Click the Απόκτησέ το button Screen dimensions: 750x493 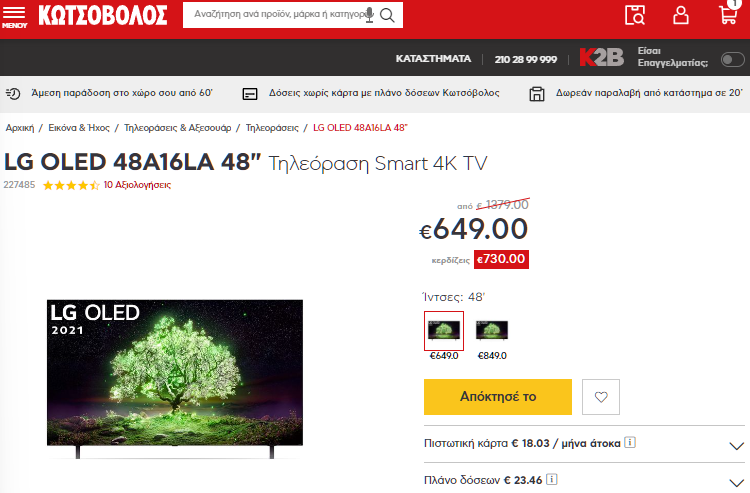pos(497,397)
